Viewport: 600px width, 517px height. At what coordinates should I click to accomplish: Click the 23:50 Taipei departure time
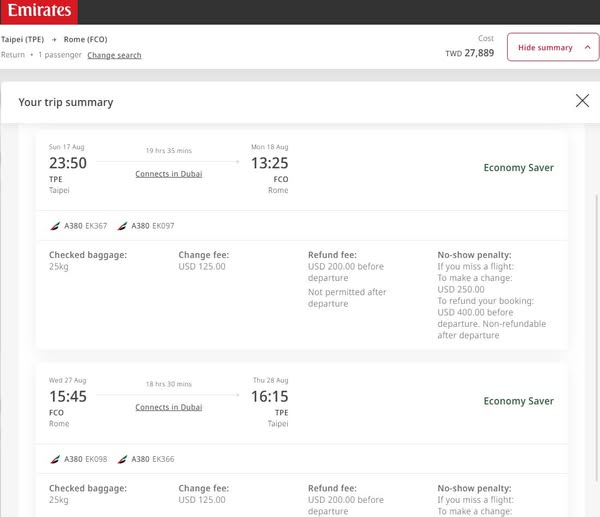point(68,163)
